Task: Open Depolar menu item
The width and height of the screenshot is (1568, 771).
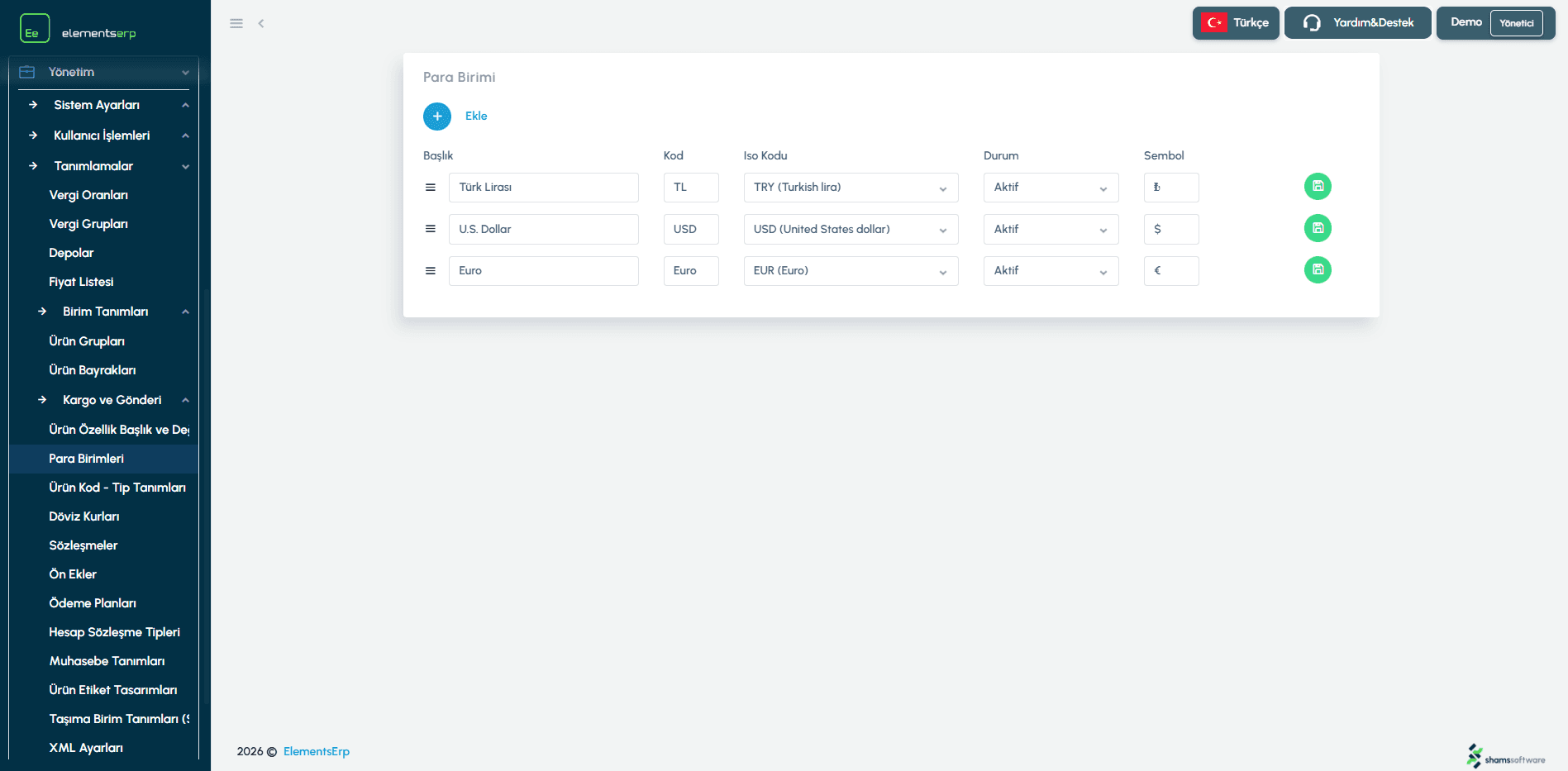Action: click(x=71, y=253)
